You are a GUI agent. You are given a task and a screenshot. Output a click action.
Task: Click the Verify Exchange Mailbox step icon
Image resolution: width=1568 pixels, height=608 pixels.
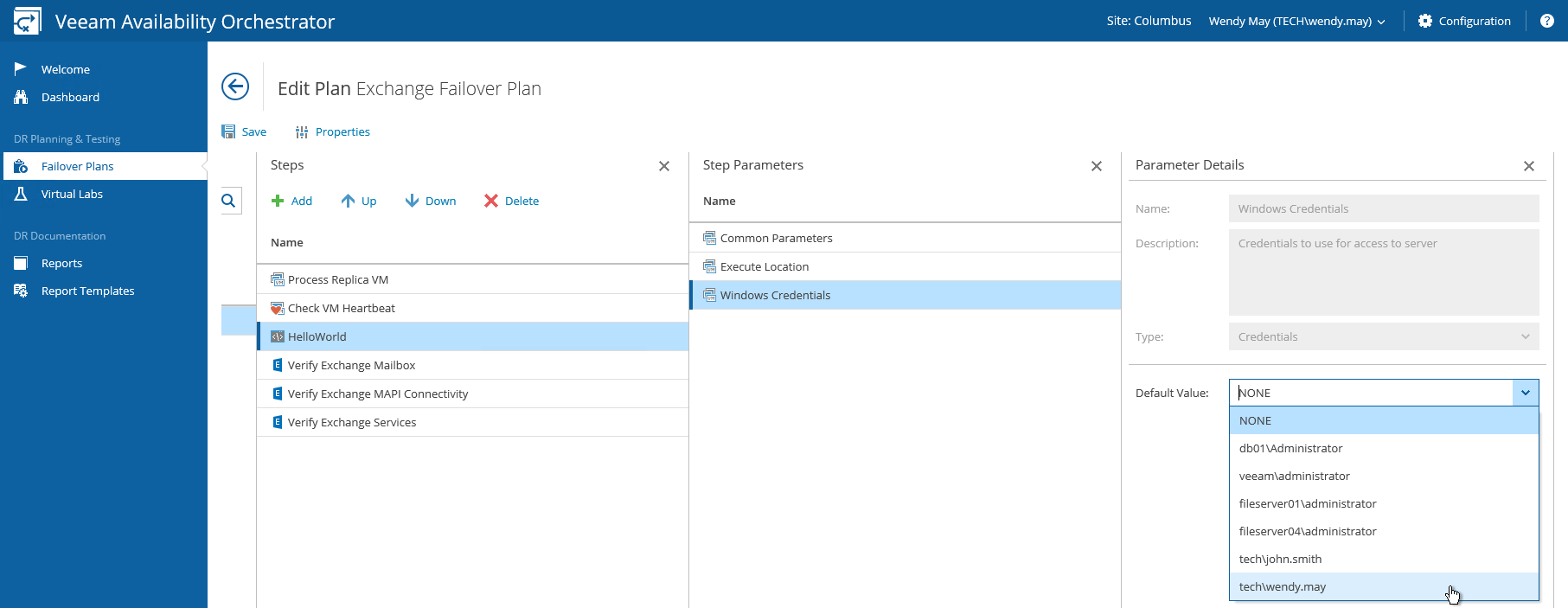tap(278, 365)
